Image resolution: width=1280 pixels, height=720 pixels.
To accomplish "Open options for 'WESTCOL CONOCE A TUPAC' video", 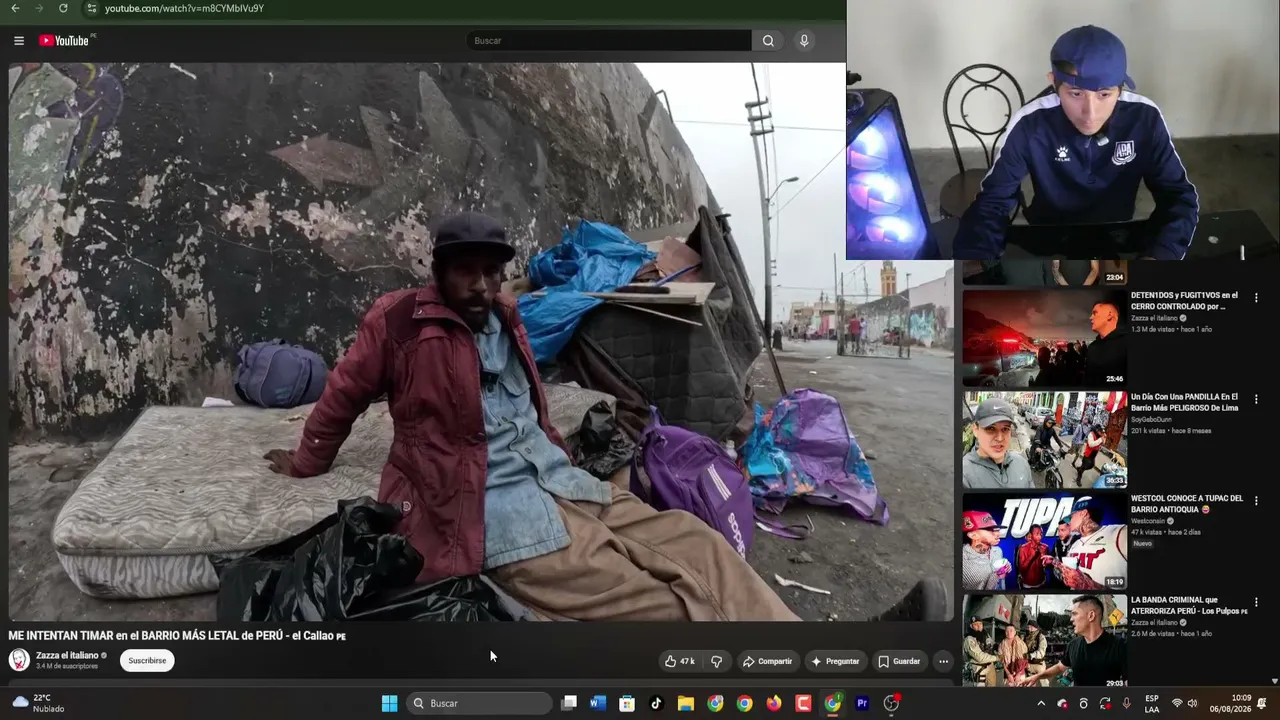I will [1256, 499].
